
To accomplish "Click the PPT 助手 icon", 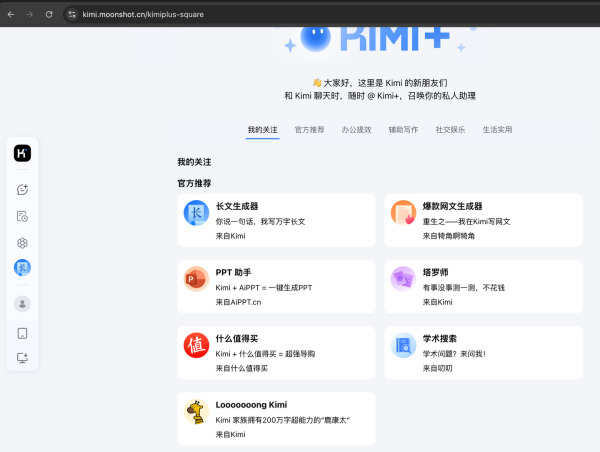I will pyautogui.click(x=195, y=279).
